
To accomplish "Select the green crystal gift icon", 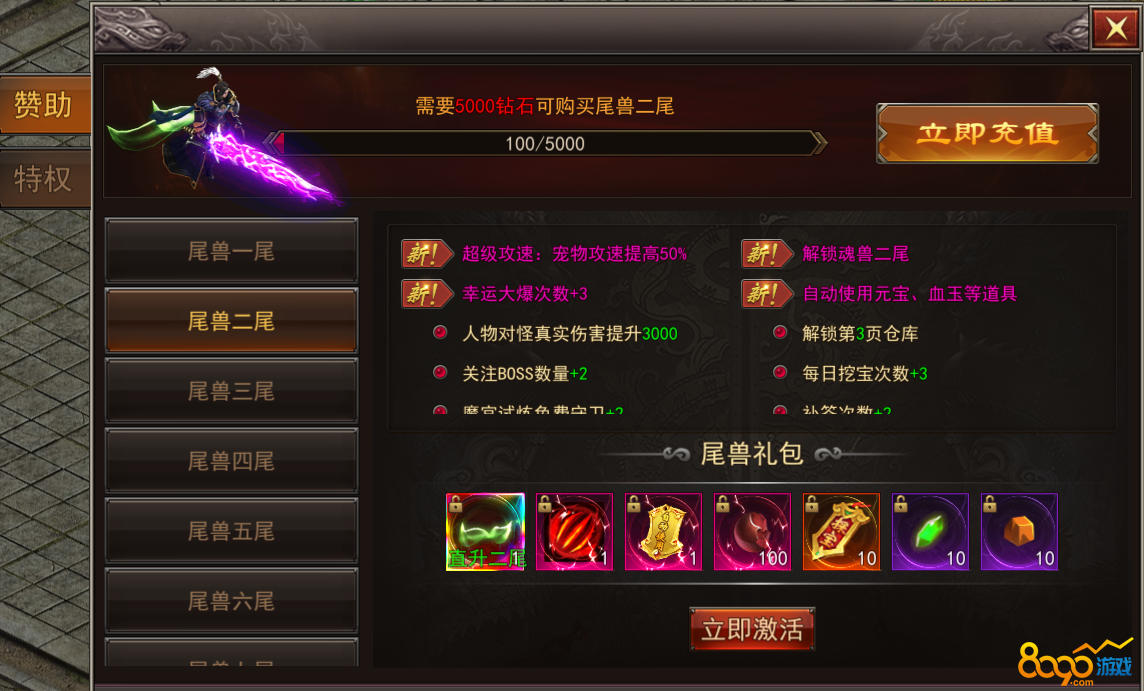I will tap(930, 531).
